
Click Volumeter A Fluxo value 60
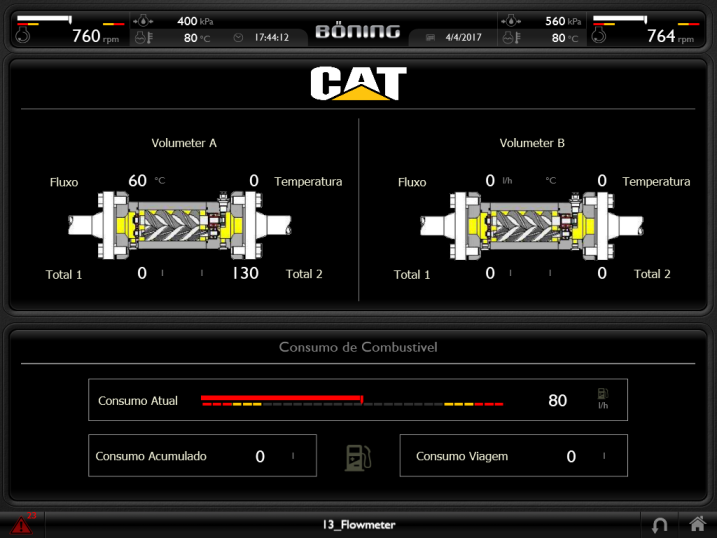137,181
